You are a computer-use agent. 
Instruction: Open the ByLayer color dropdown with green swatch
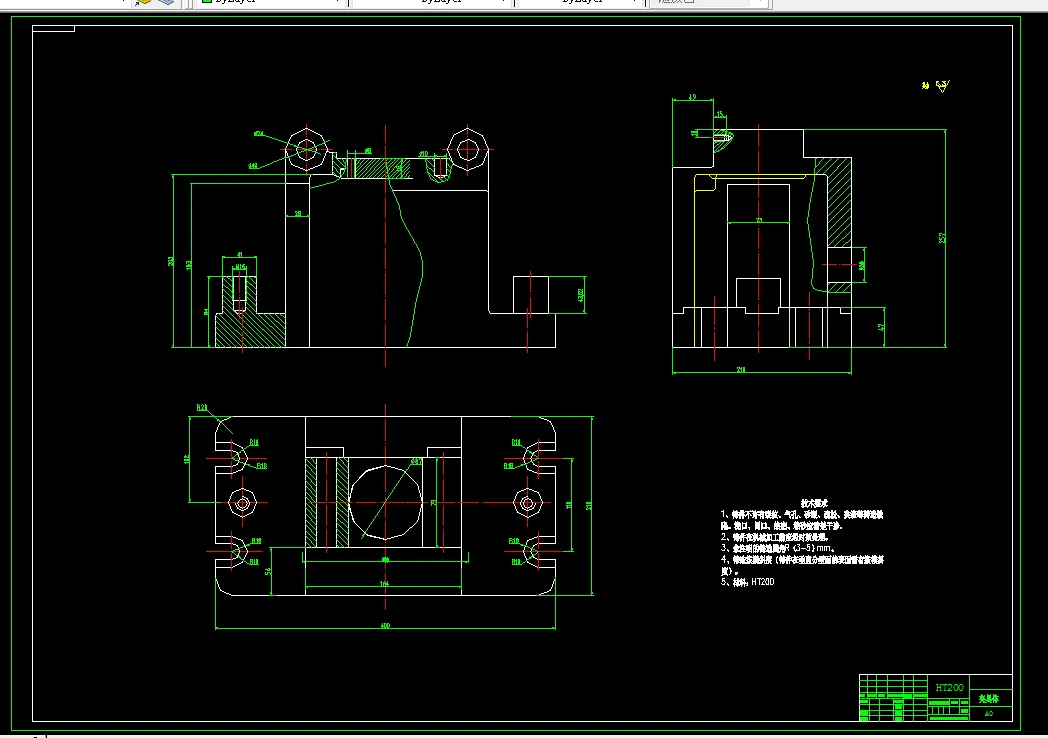coord(271,3)
